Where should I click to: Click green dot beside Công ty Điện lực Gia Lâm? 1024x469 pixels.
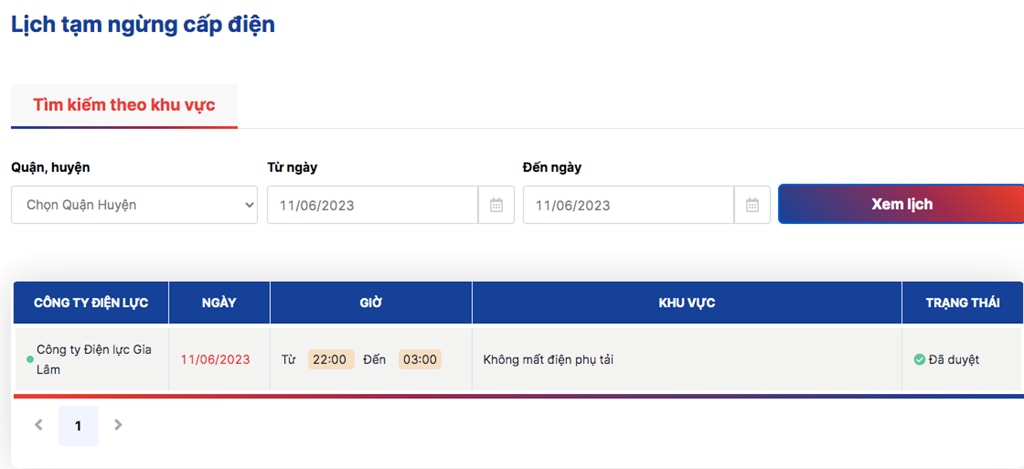(x=30, y=359)
